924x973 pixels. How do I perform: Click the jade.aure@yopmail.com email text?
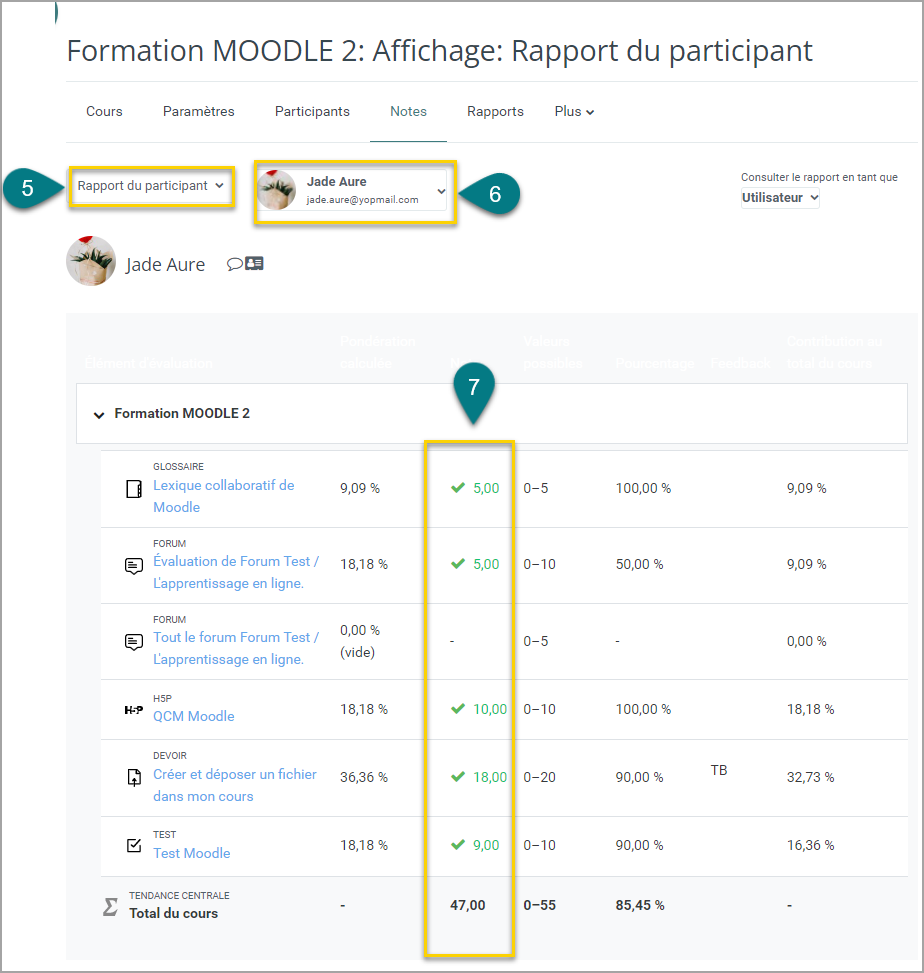362,200
